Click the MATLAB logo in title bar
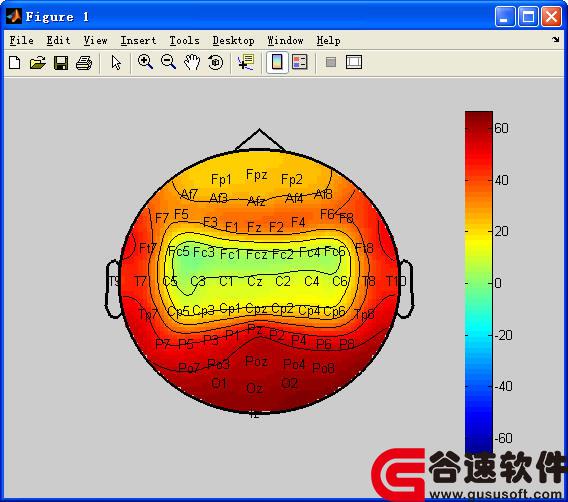The image size is (568, 502). [x=14, y=16]
